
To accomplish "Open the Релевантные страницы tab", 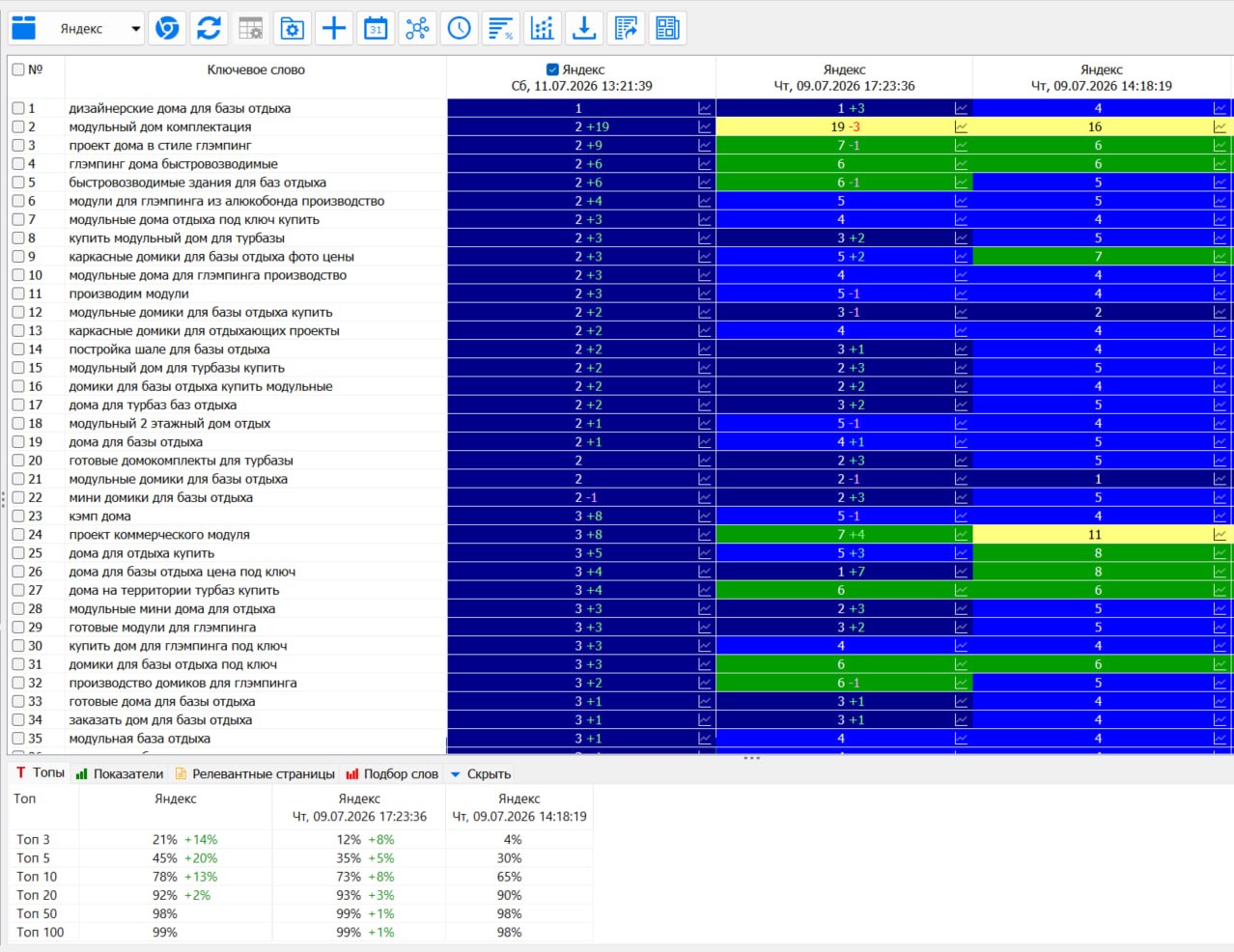I will (x=255, y=774).
